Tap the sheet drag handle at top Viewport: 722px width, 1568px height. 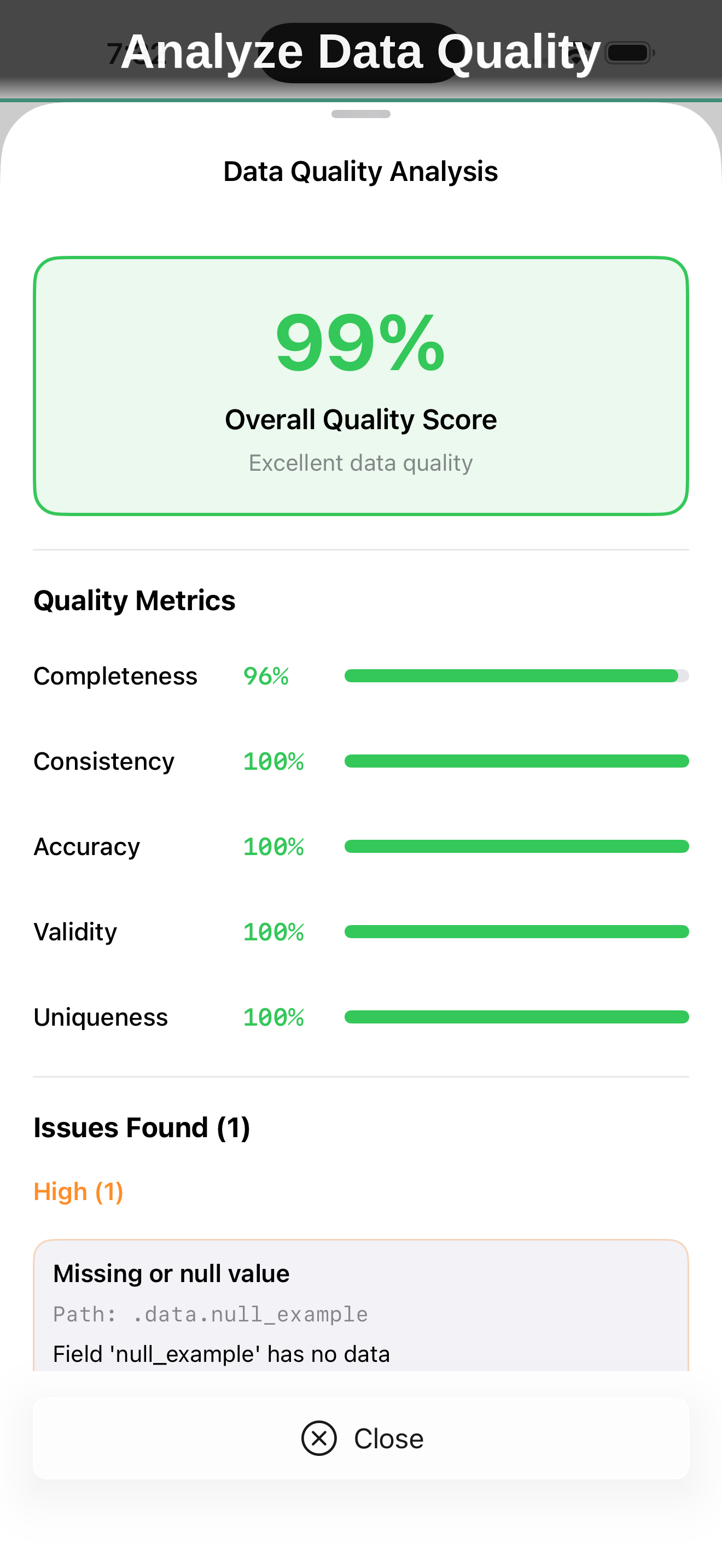coord(361,114)
